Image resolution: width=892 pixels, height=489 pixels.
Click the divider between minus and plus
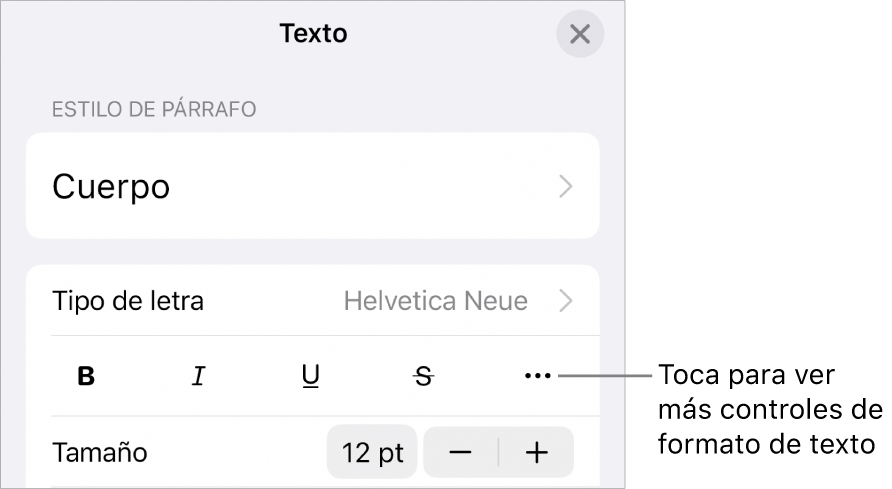(499, 453)
